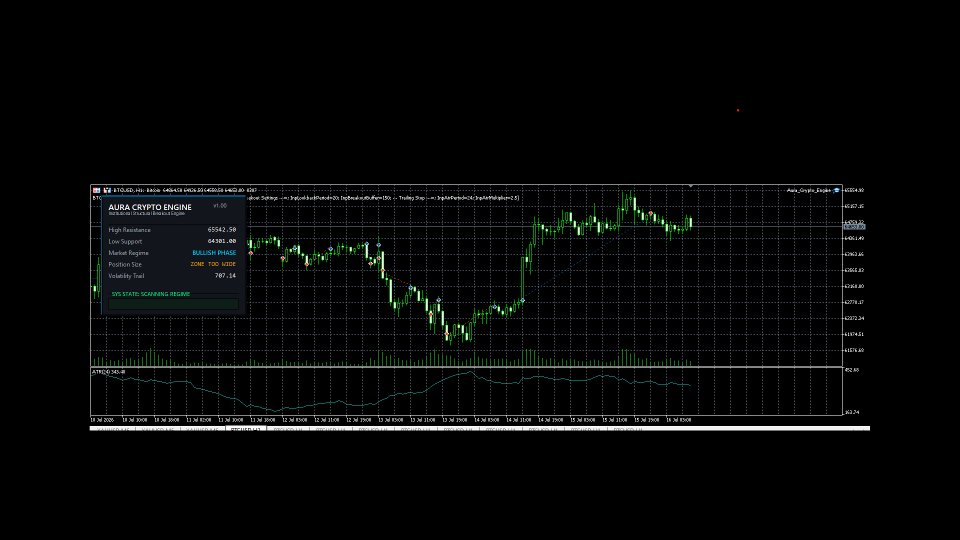This screenshot has width=960, height=540.
Task: Click the green progress bar in Aura panel
Action: point(174,304)
